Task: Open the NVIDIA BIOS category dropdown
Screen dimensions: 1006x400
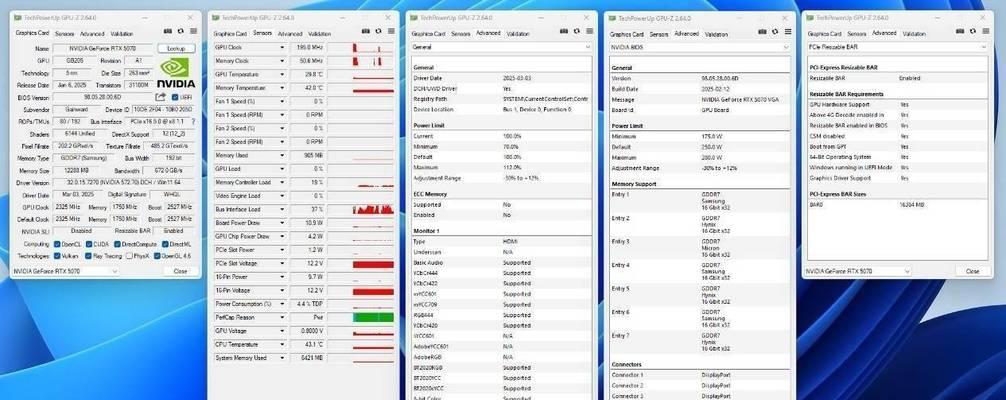Action: click(699, 48)
